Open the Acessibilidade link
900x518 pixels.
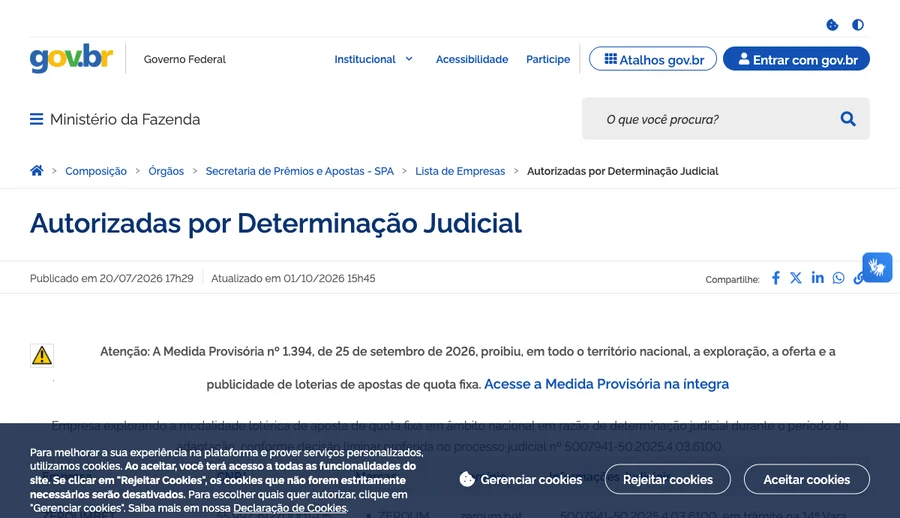coord(472,59)
